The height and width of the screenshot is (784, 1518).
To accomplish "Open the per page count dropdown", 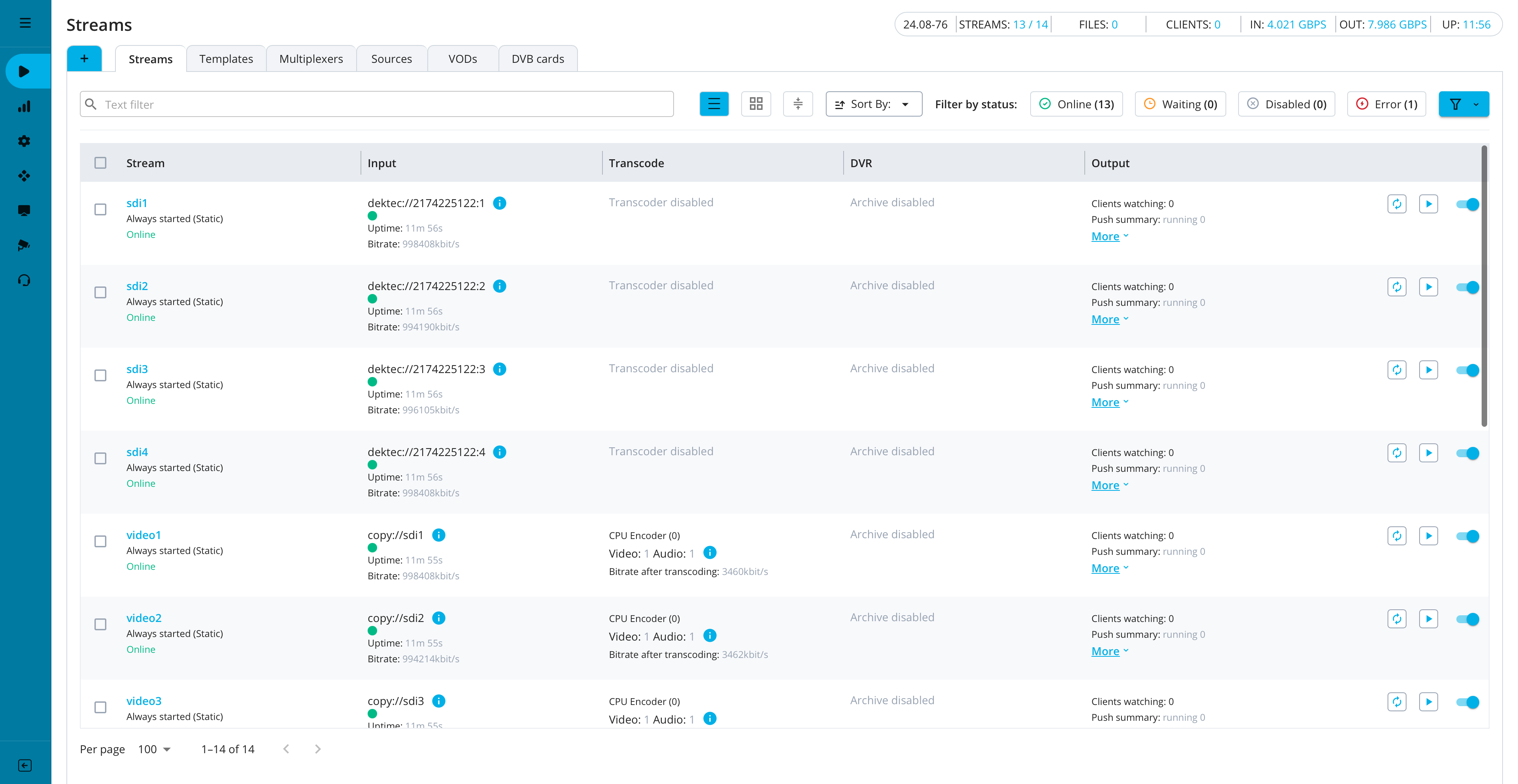I will click(x=154, y=749).
